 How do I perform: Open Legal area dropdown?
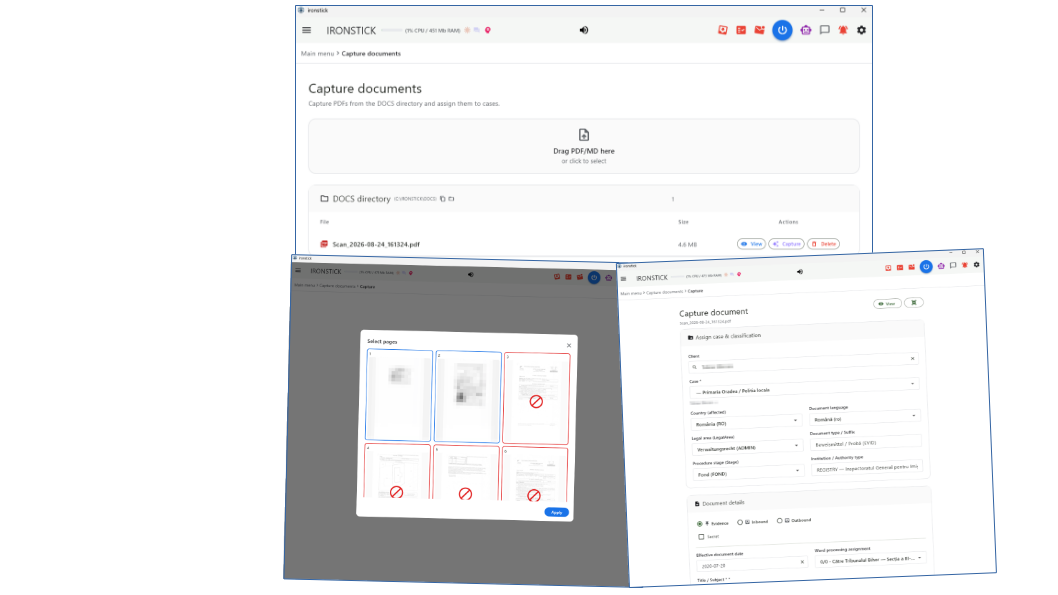(748, 447)
